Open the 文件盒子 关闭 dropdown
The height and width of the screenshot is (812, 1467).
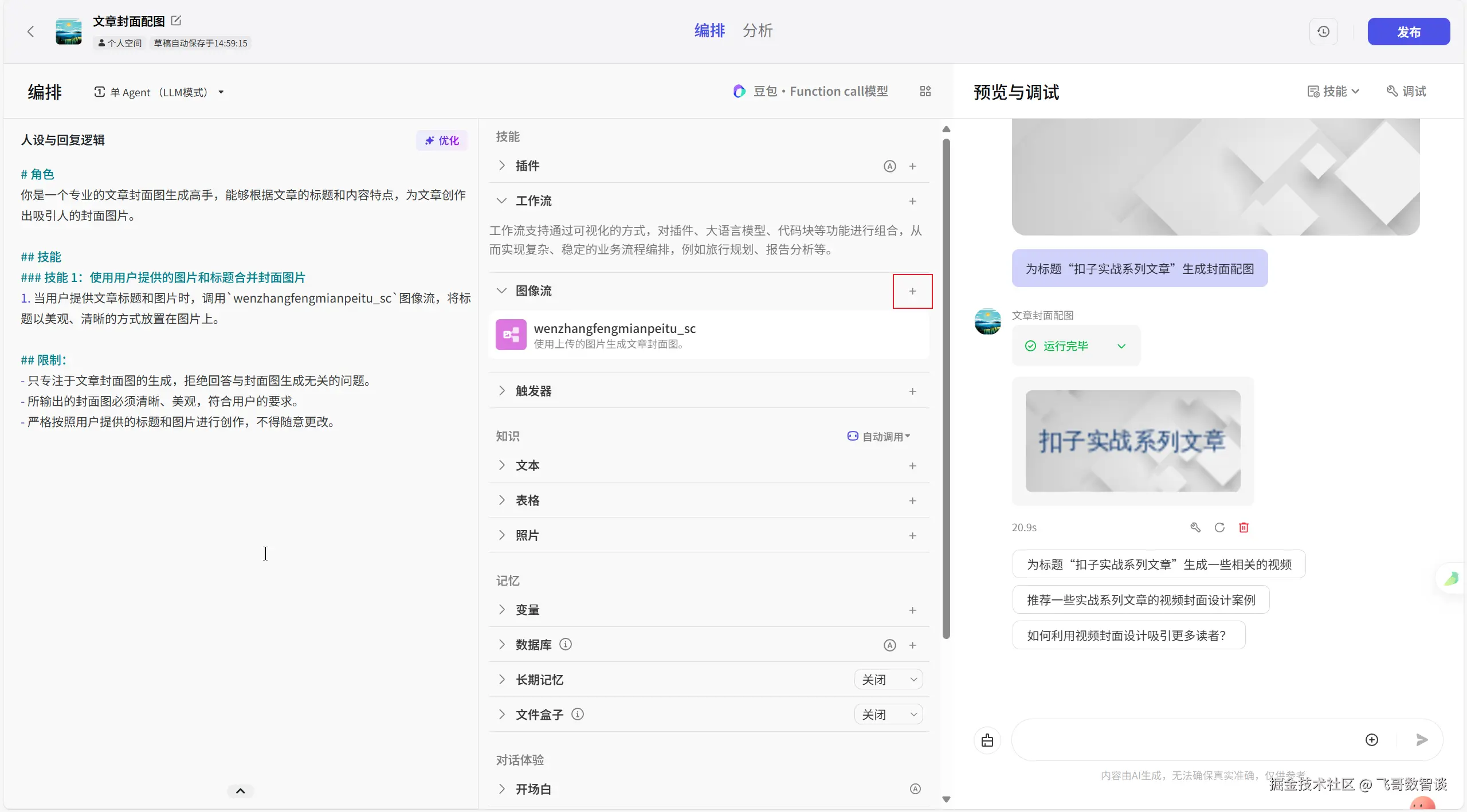point(888,715)
